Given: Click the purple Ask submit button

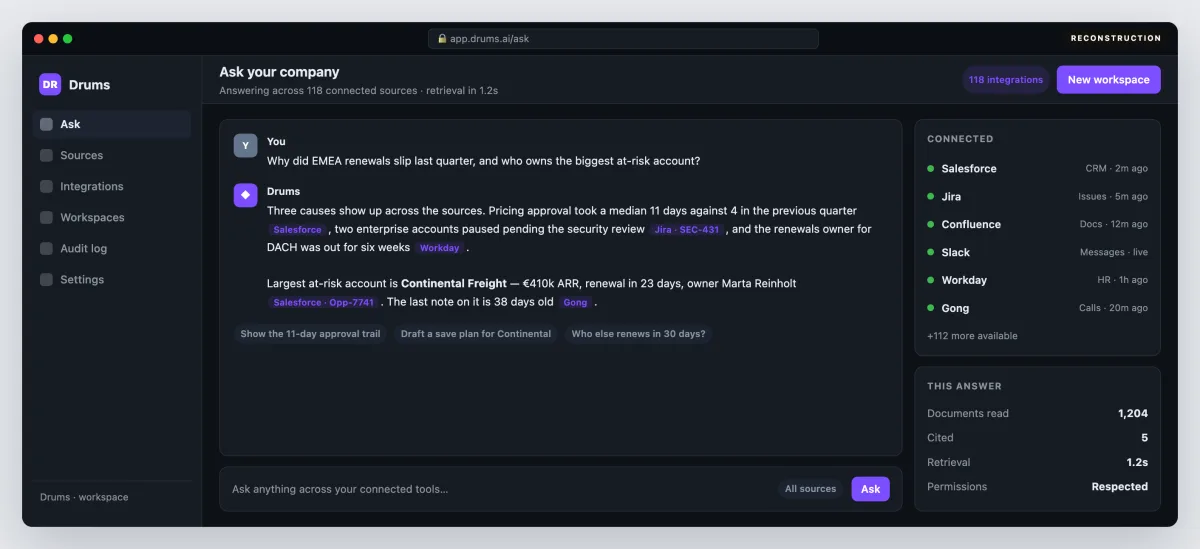Looking at the screenshot, I should pos(870,489).
